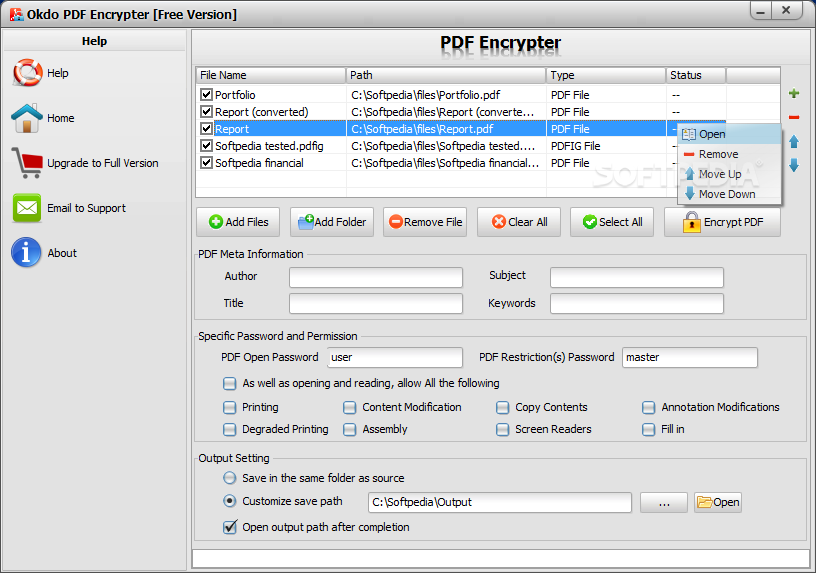Viewport: 816px width, 573px height.
Task: Choose Move Up from the context menu
Action: 729,174
